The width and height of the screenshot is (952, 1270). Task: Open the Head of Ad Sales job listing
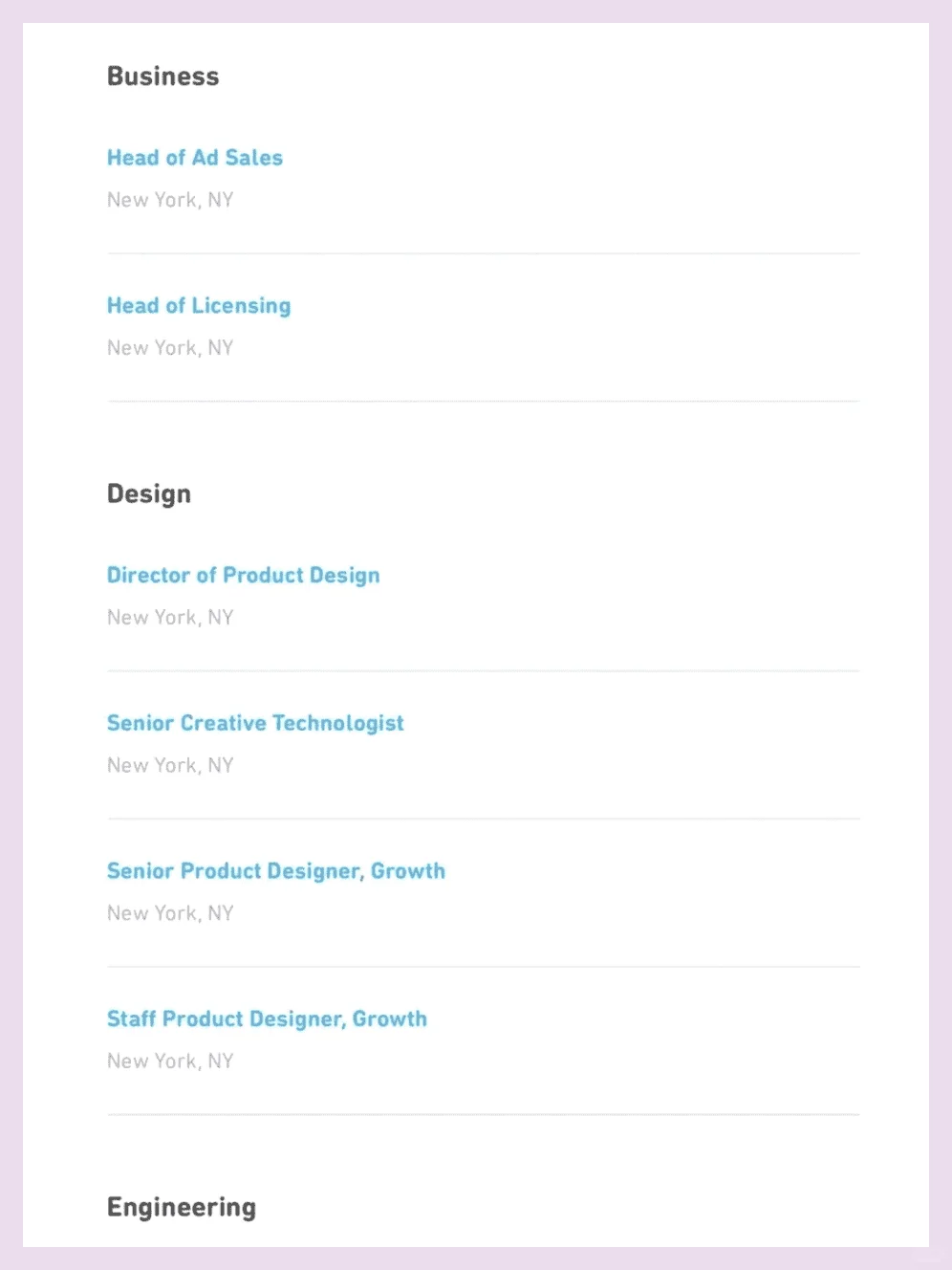click(195, 158)
